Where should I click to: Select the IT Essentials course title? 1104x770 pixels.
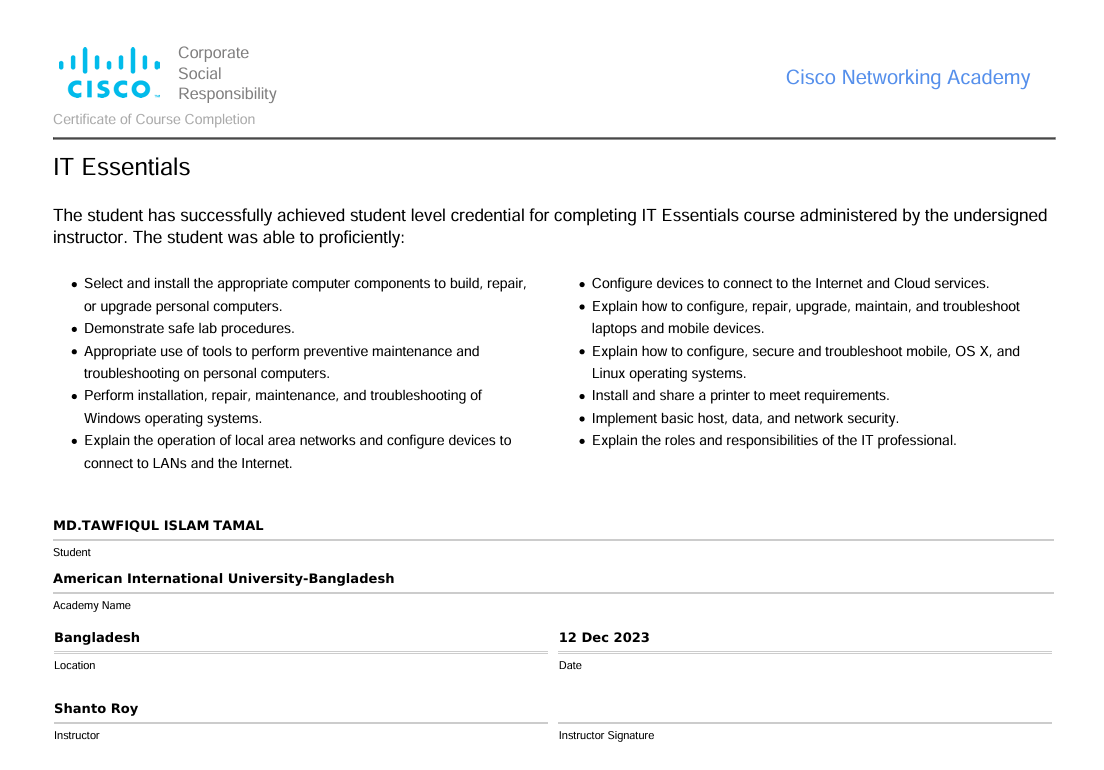[121, 167]
